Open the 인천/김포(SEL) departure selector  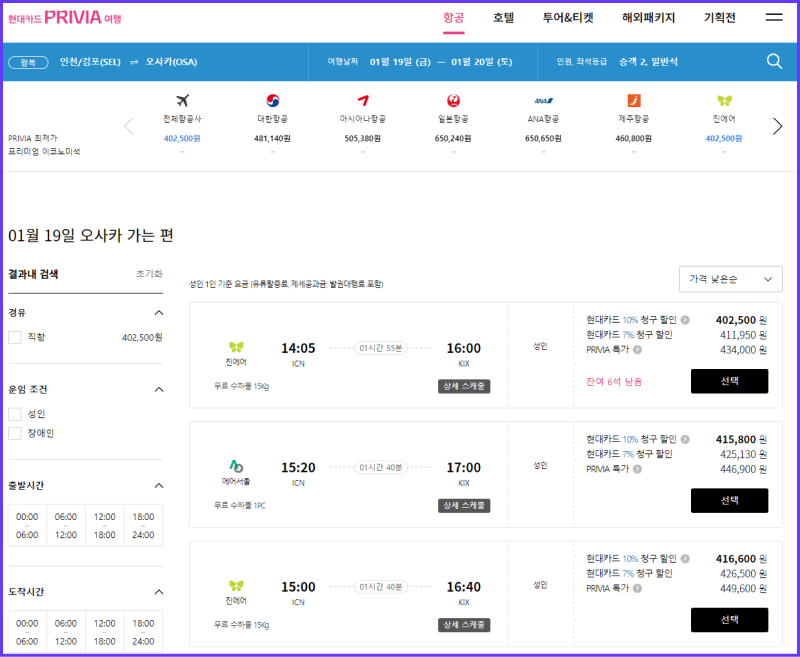click(90, 62)
